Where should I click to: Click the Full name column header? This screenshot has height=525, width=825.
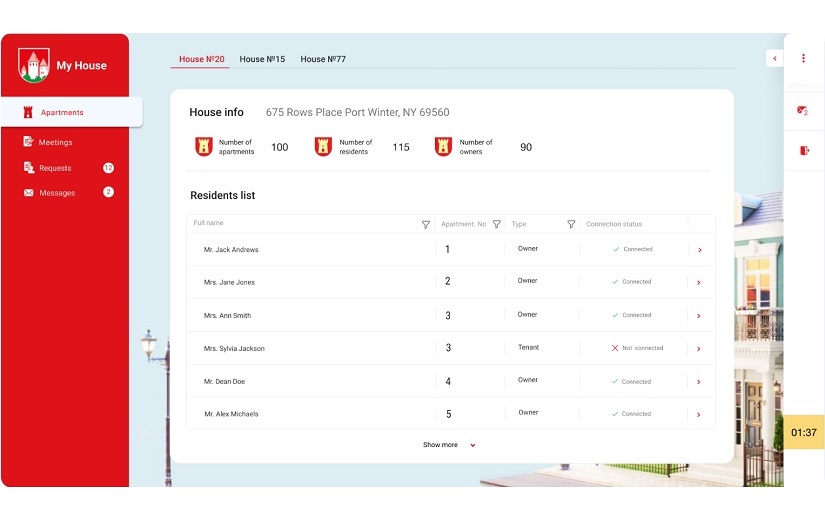coord(208,223)
